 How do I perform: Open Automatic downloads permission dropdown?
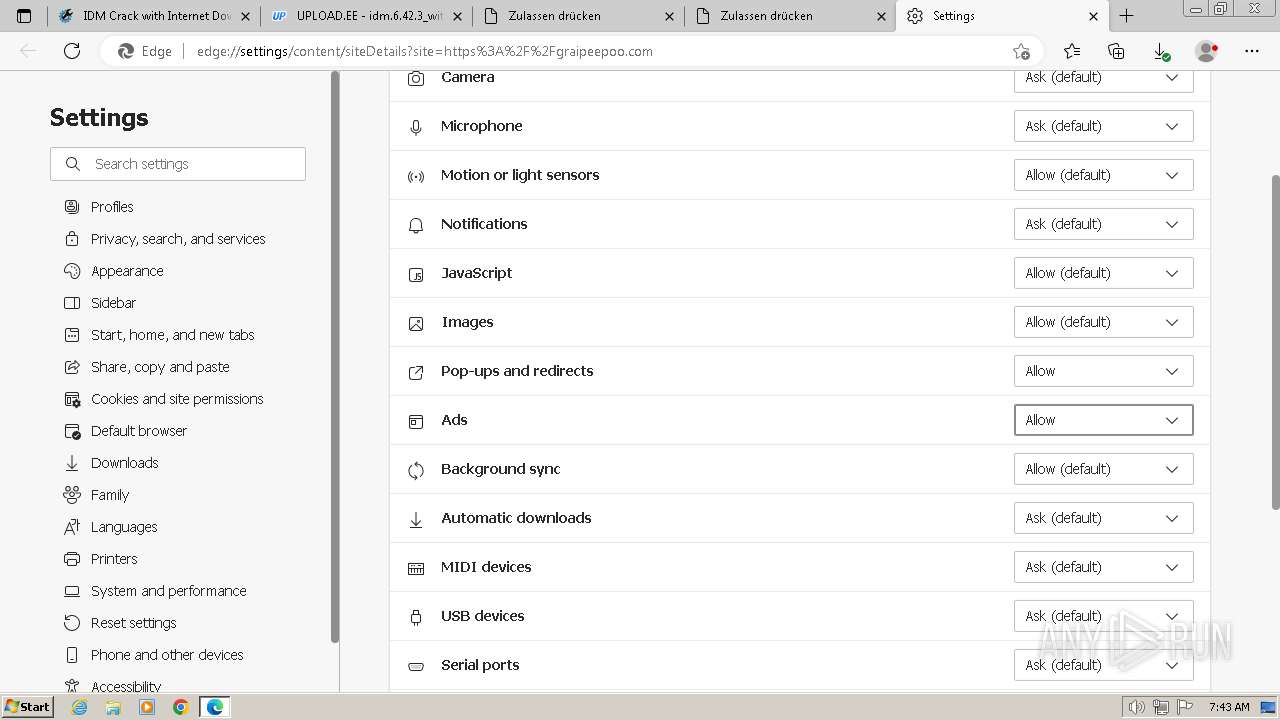click(x=1103, y=518)
